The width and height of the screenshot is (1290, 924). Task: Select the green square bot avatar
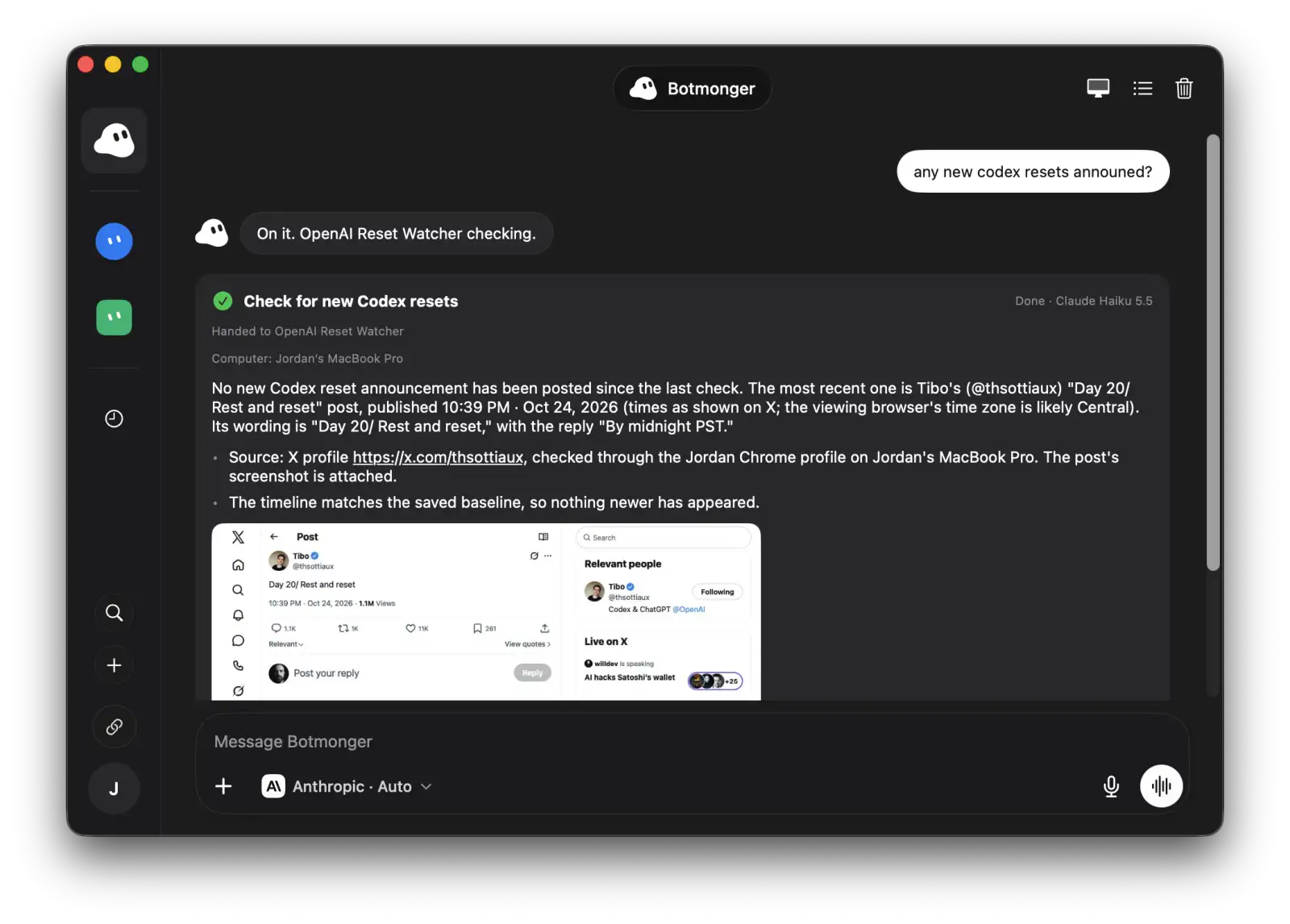[x=114, y=317]
